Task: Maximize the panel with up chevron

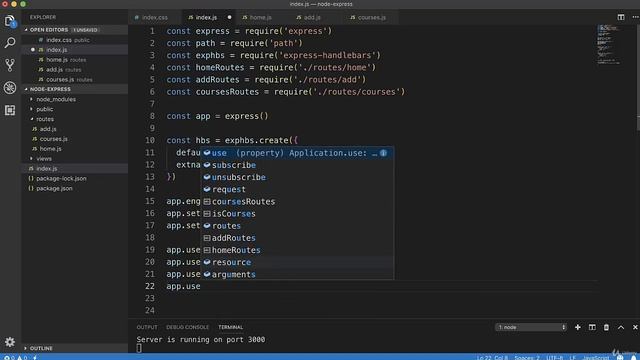Action: pyautogui.click(x=621, y=327)
